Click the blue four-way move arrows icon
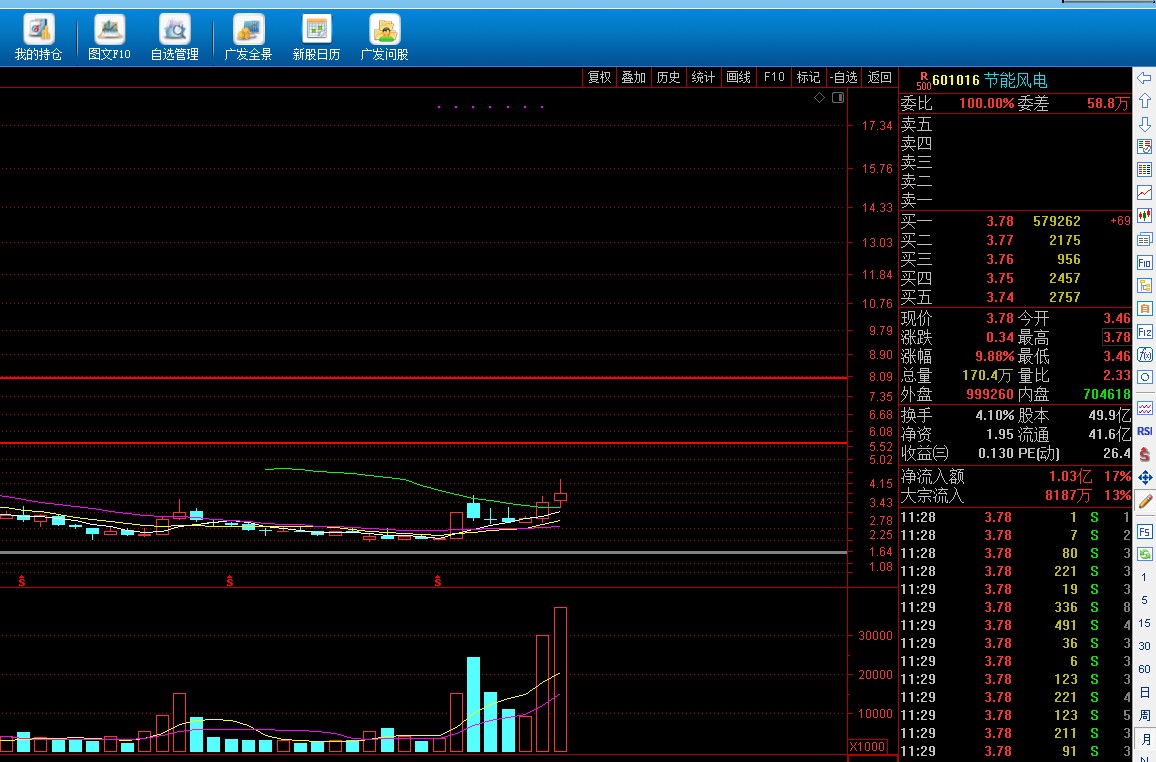Screen dimensions: 1156x762 click(x=1144, y=478)
